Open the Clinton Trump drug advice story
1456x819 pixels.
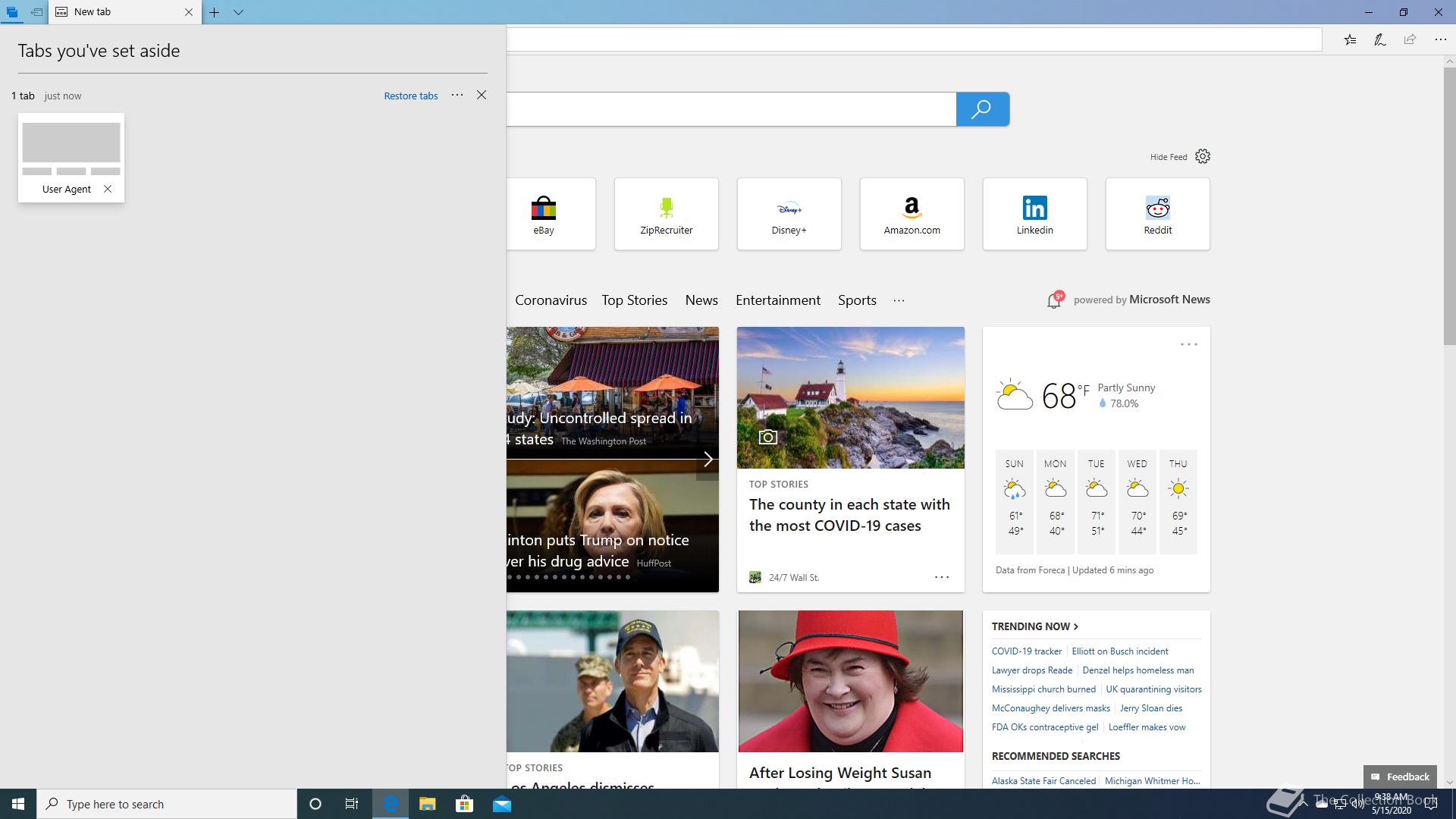(598, 551)
